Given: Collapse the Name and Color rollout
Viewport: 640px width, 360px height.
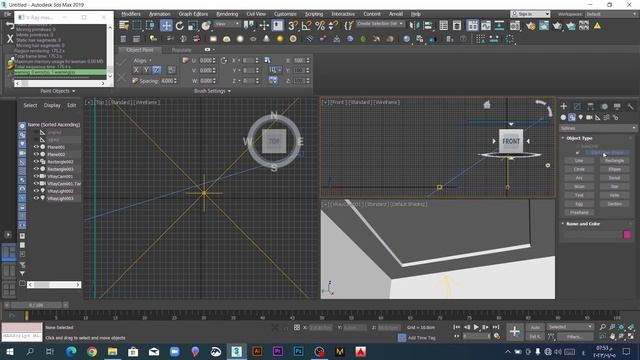Looking at the screenshot, I should click(583, 224).
